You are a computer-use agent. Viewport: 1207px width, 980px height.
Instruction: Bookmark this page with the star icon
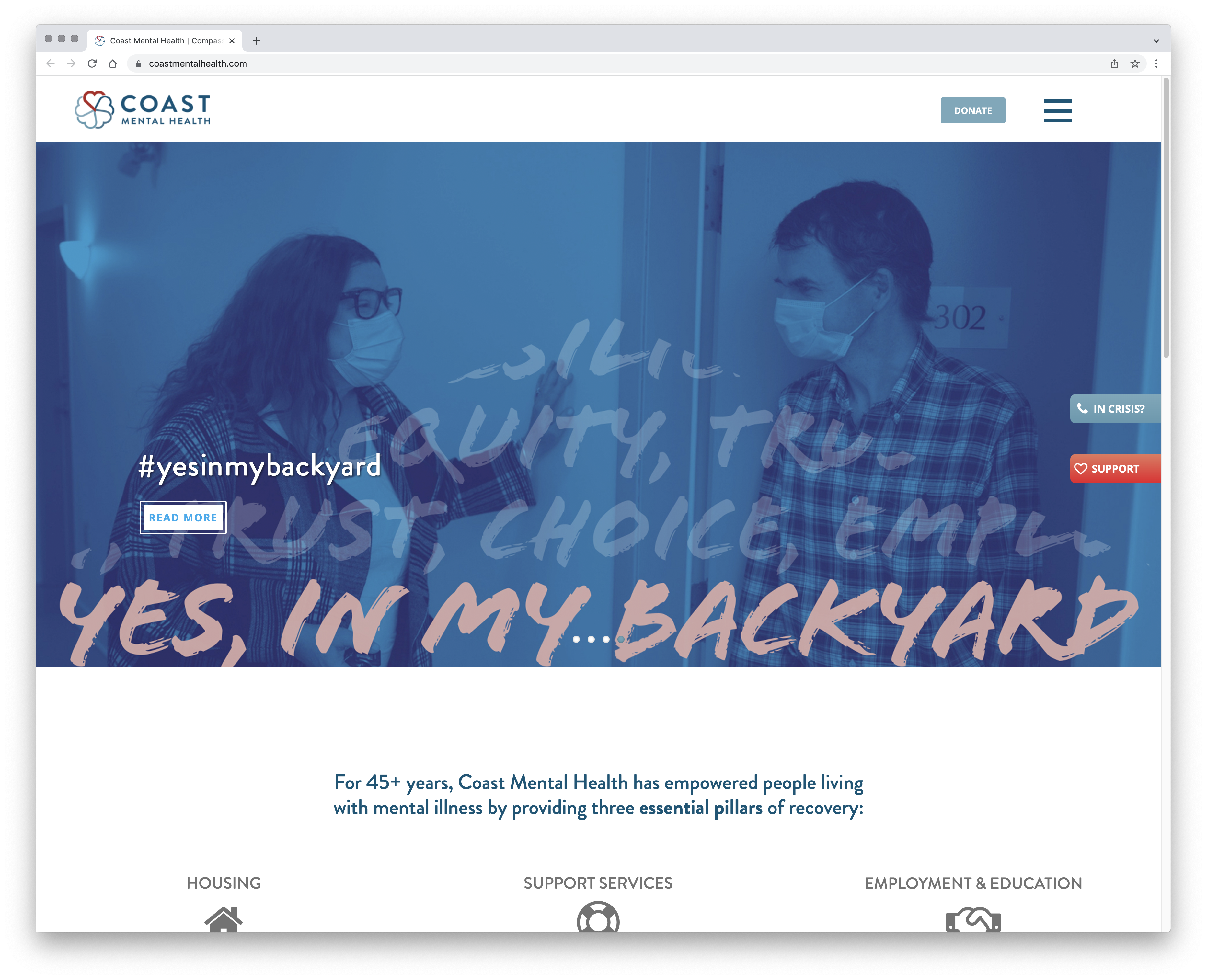coord(1135,64)
